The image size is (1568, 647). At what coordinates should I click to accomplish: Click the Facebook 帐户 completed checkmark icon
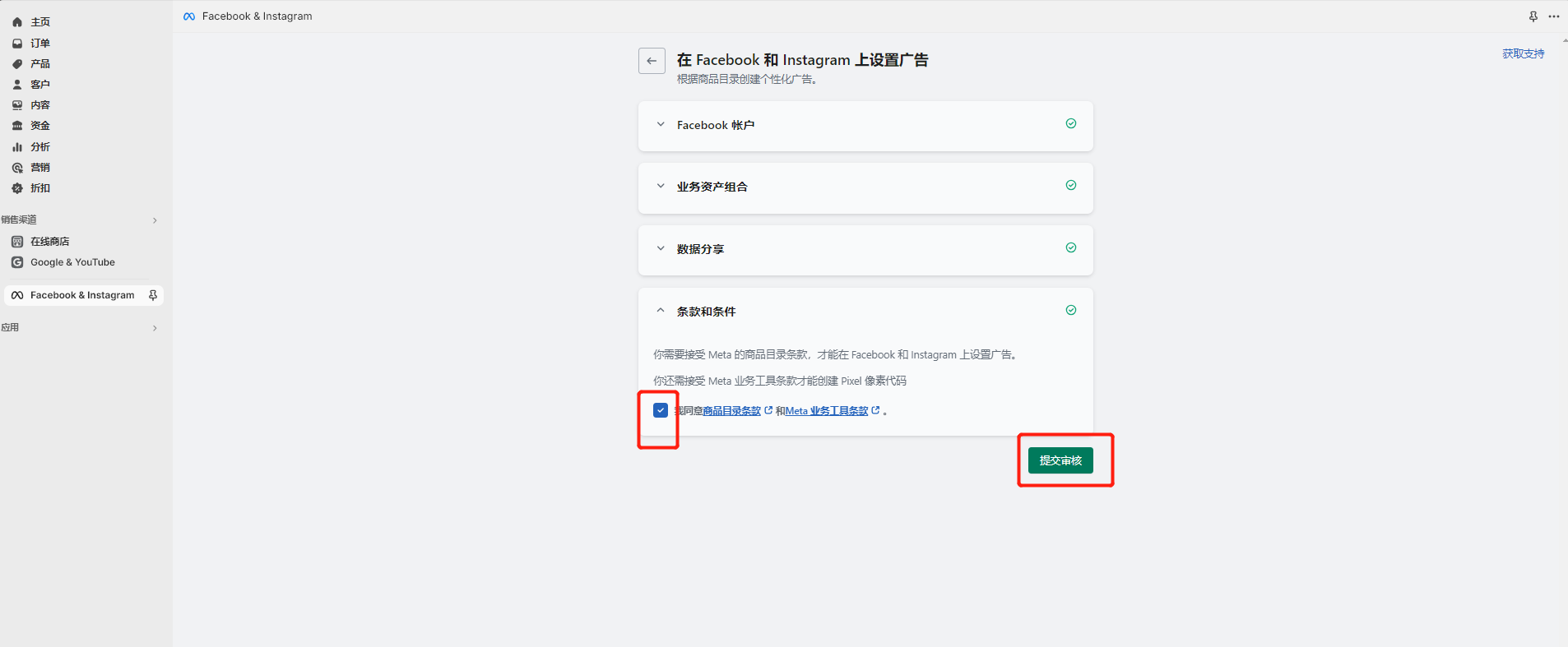pyautogui.click(x=1071, y=123)
